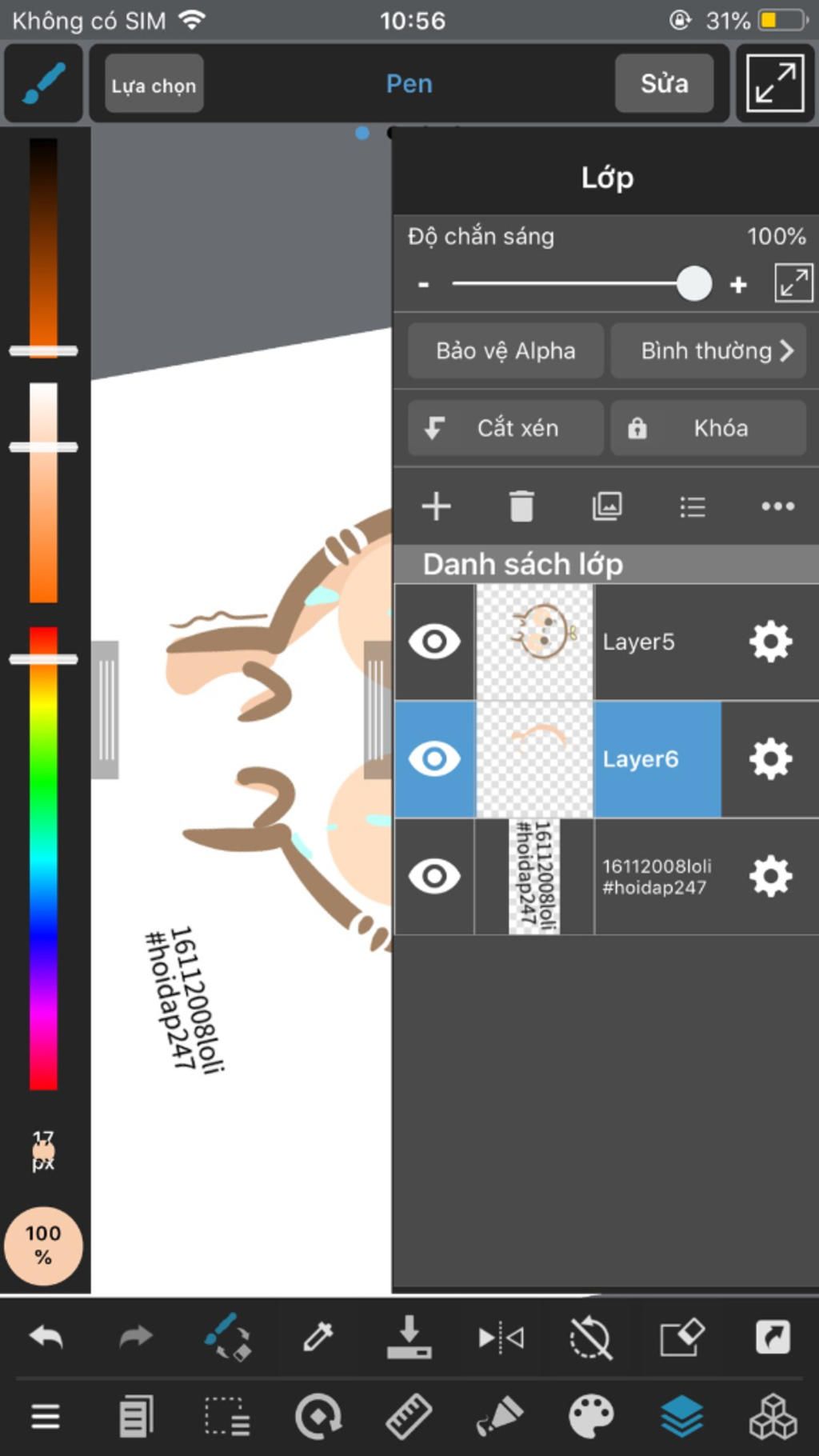Select the eyedropper tool icon
The height and width of the screenshot is (1456, 819).
tap(318, 1336)
